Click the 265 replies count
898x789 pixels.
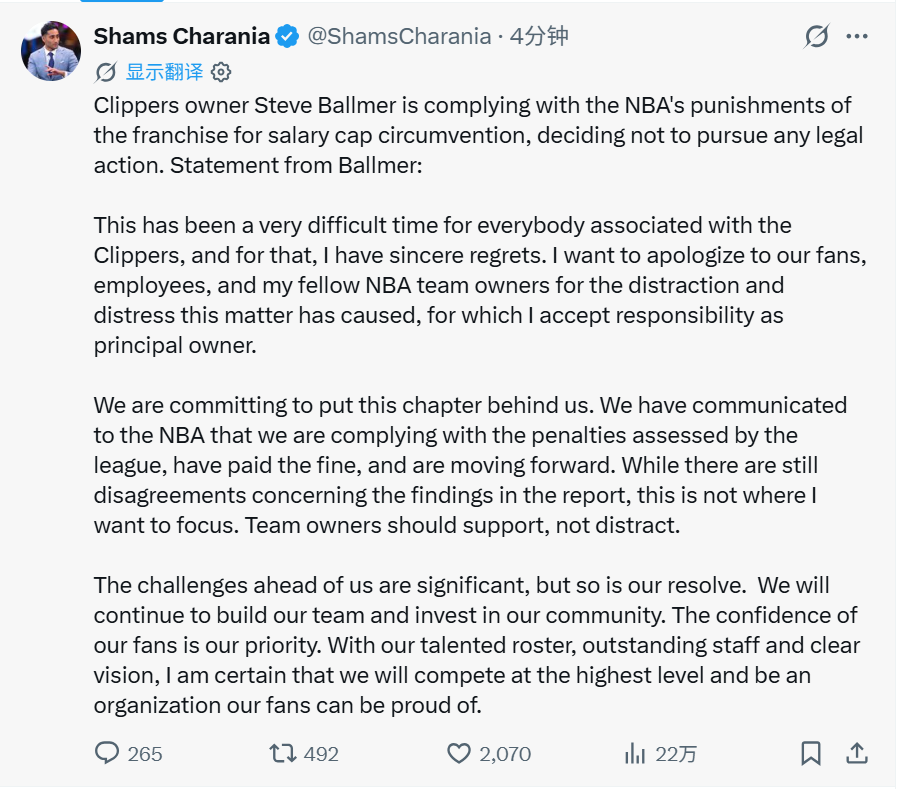(145, 754)
